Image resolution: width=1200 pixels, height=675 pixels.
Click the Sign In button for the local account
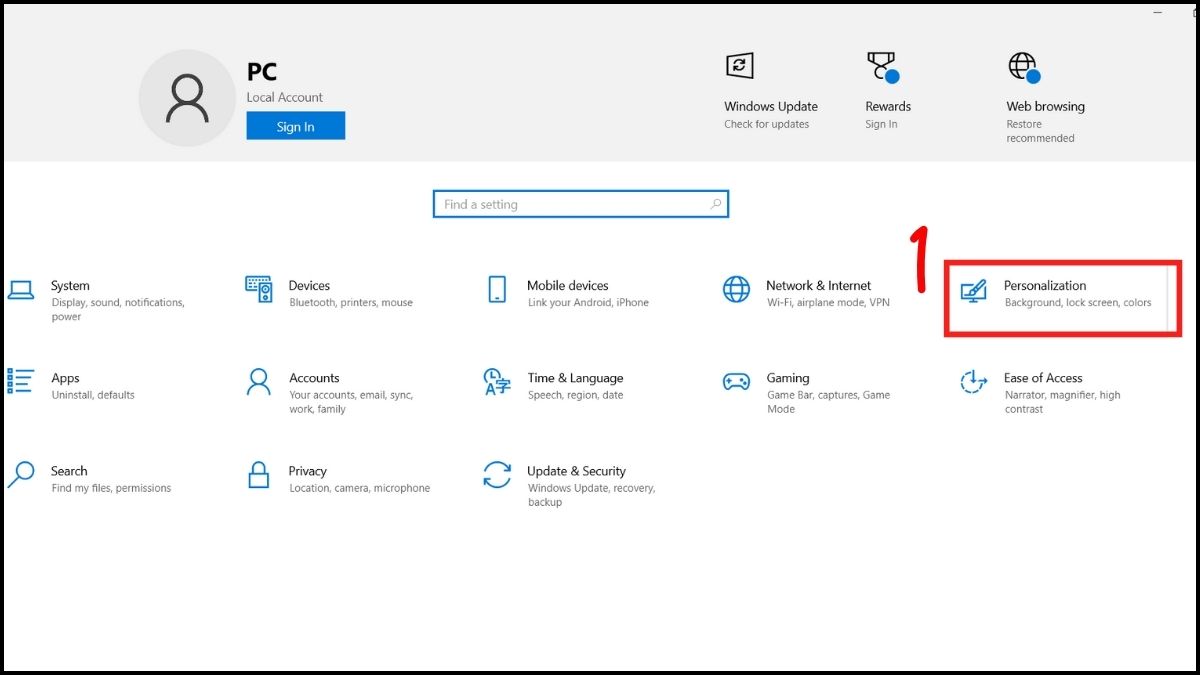point(295,126)
